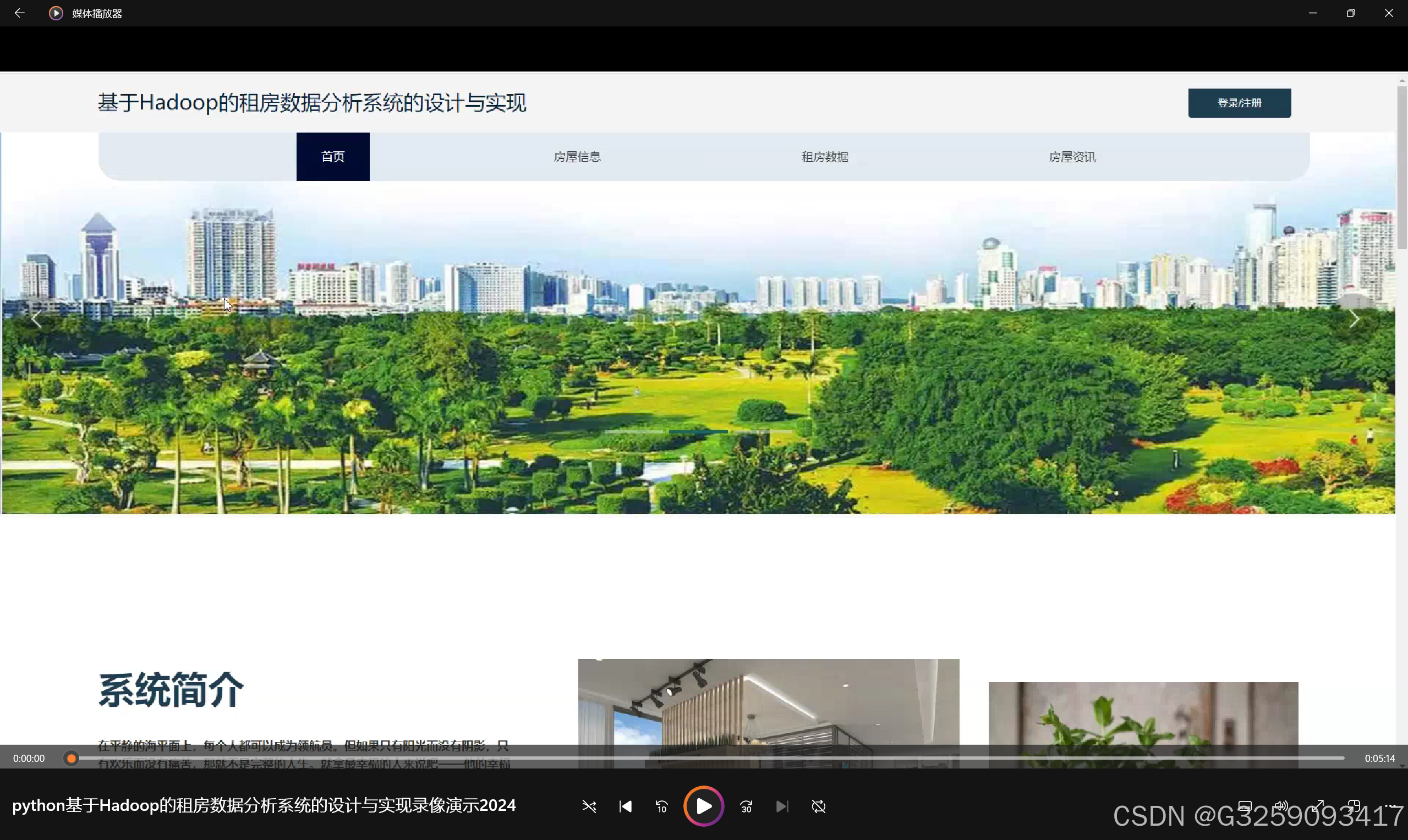Go to the previous banner with the left chevron

pyautogui.click(x=37, y=320)
